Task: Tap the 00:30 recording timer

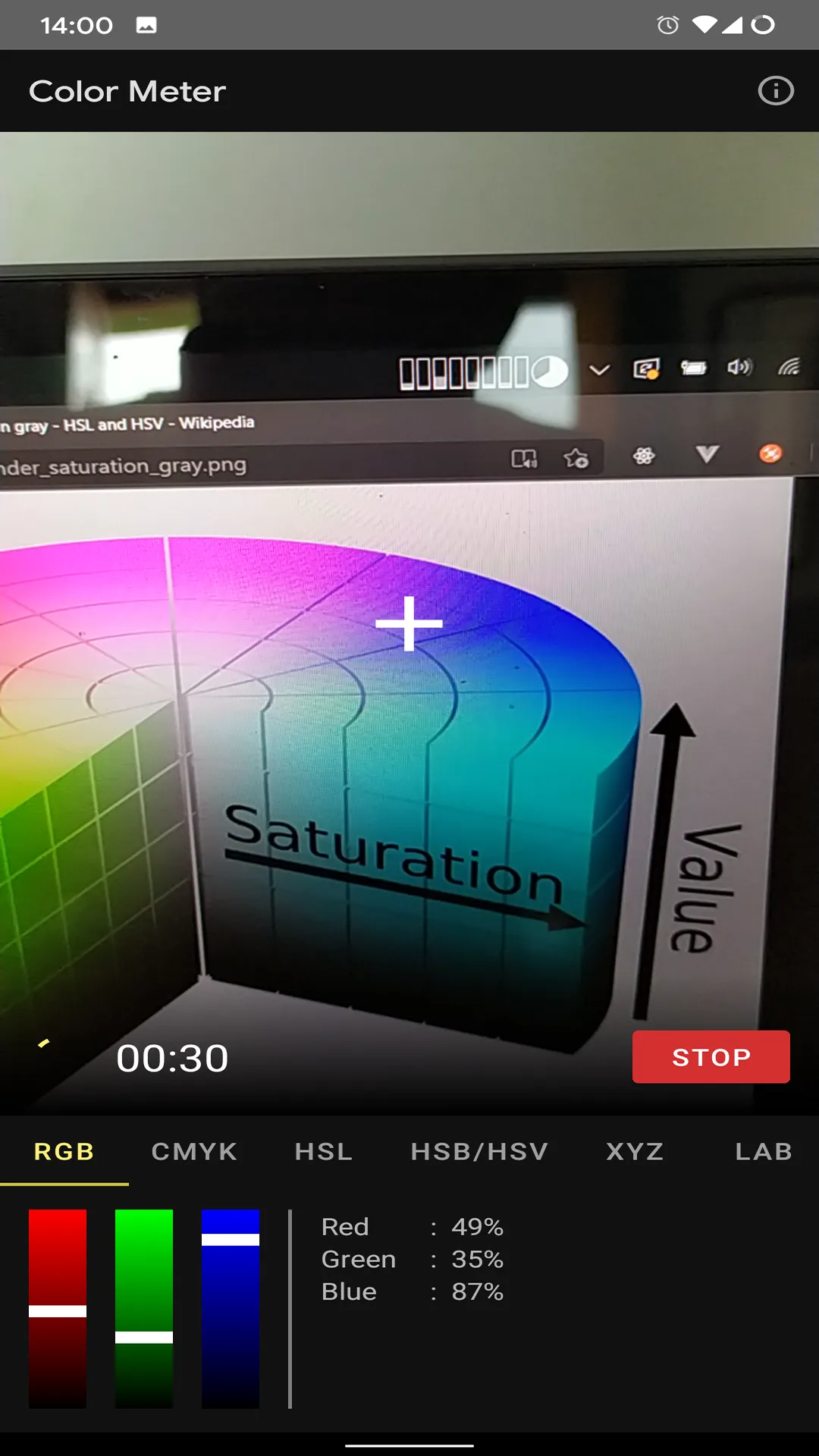Action: [x=172, y=1058]
